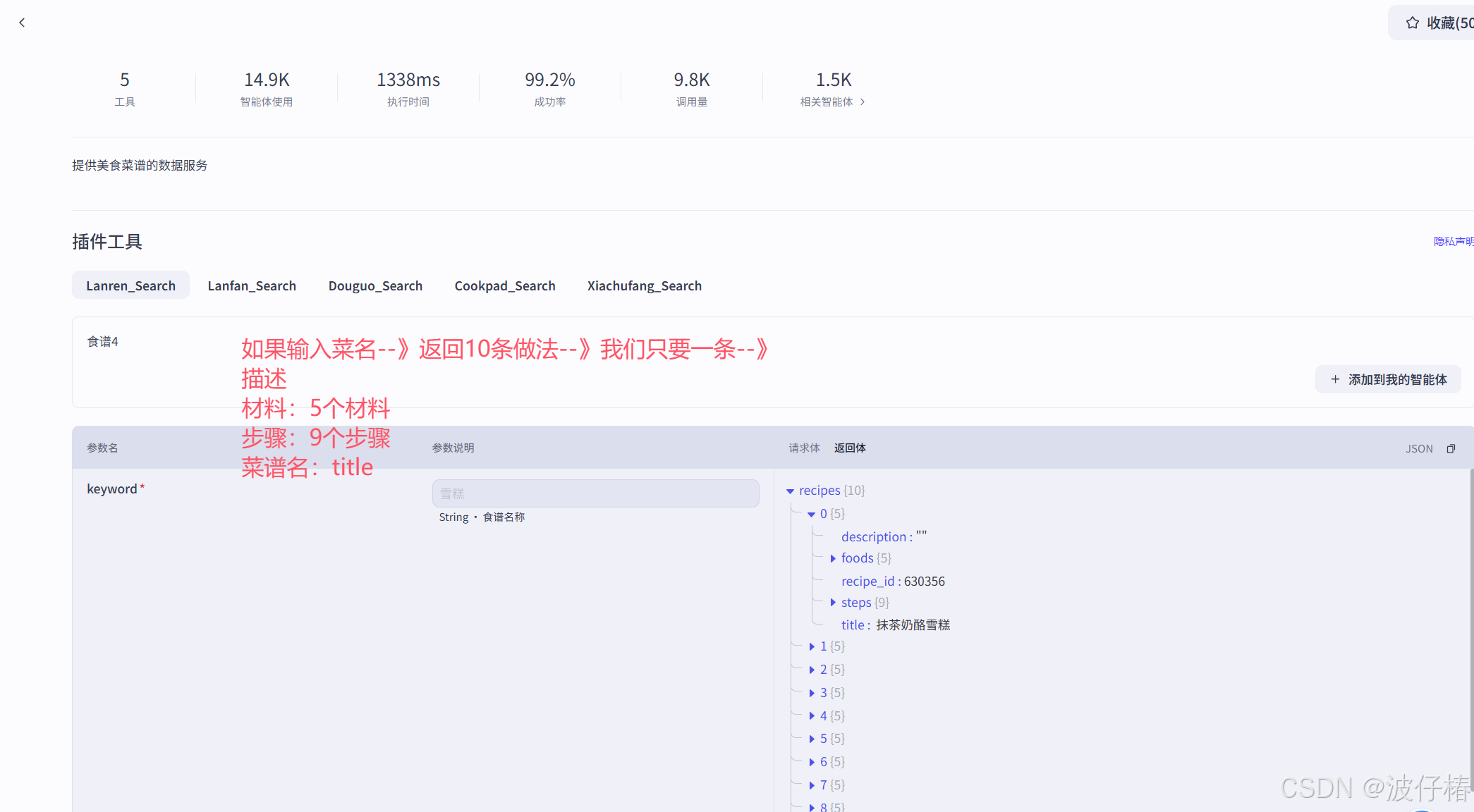Expand recipe item 7 node
This screenshot has width=1474, height=812.
[812, 785]
